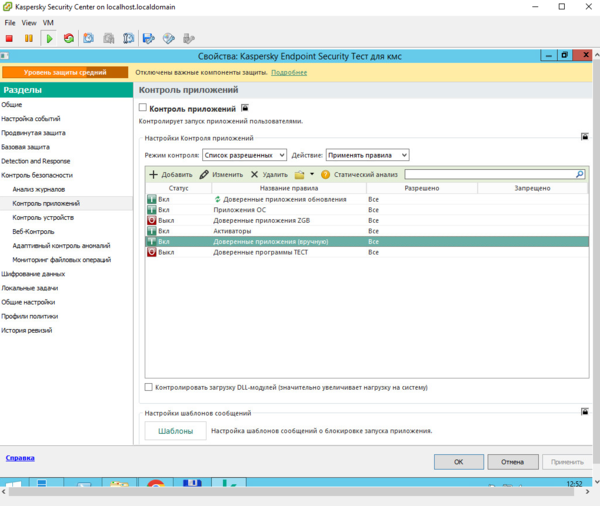Click the lock icon beside Контроль приложений

(245, 108)
